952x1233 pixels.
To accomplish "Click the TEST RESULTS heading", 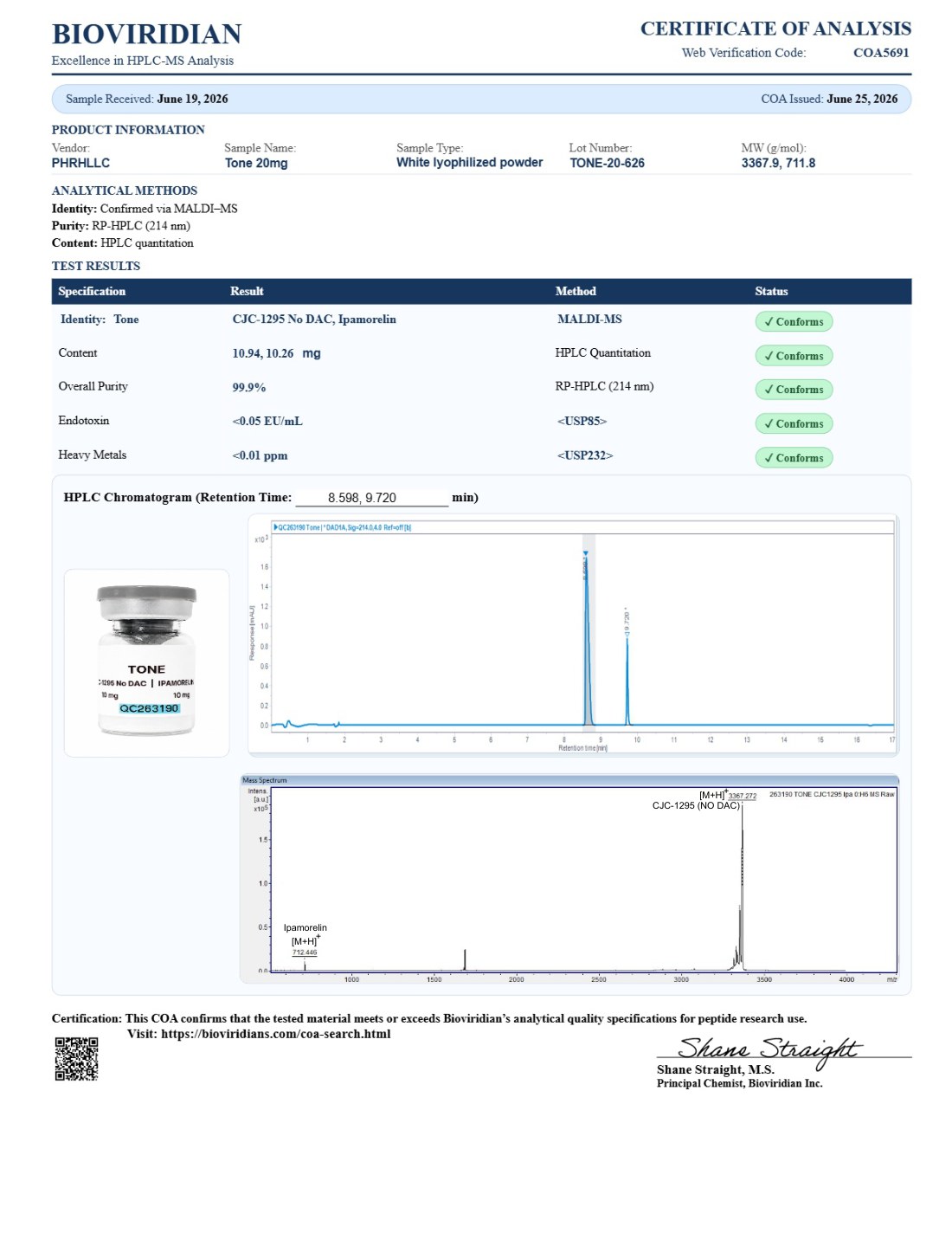I will point(96,267).
